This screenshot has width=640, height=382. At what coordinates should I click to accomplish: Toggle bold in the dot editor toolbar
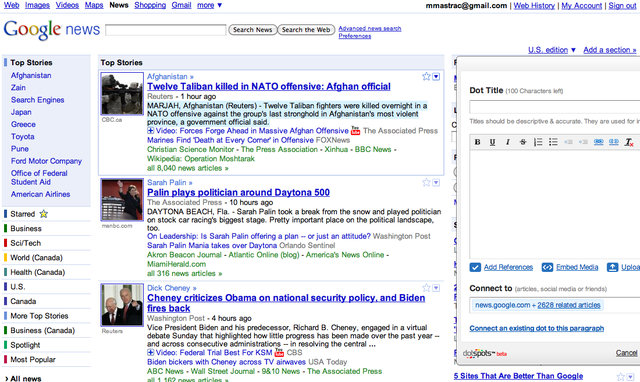coord(477,142)
